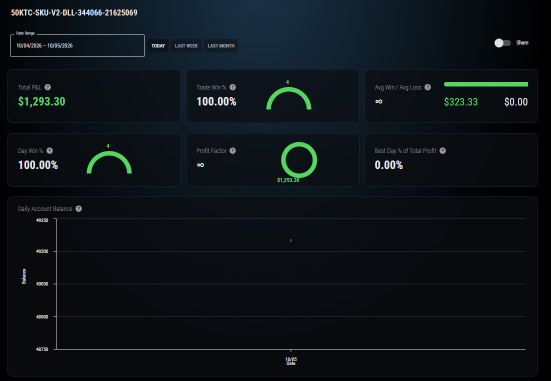Click Daily Account Balance help icon
The width and height of the screenshot is (551, 381).
[x=79, y=208]
